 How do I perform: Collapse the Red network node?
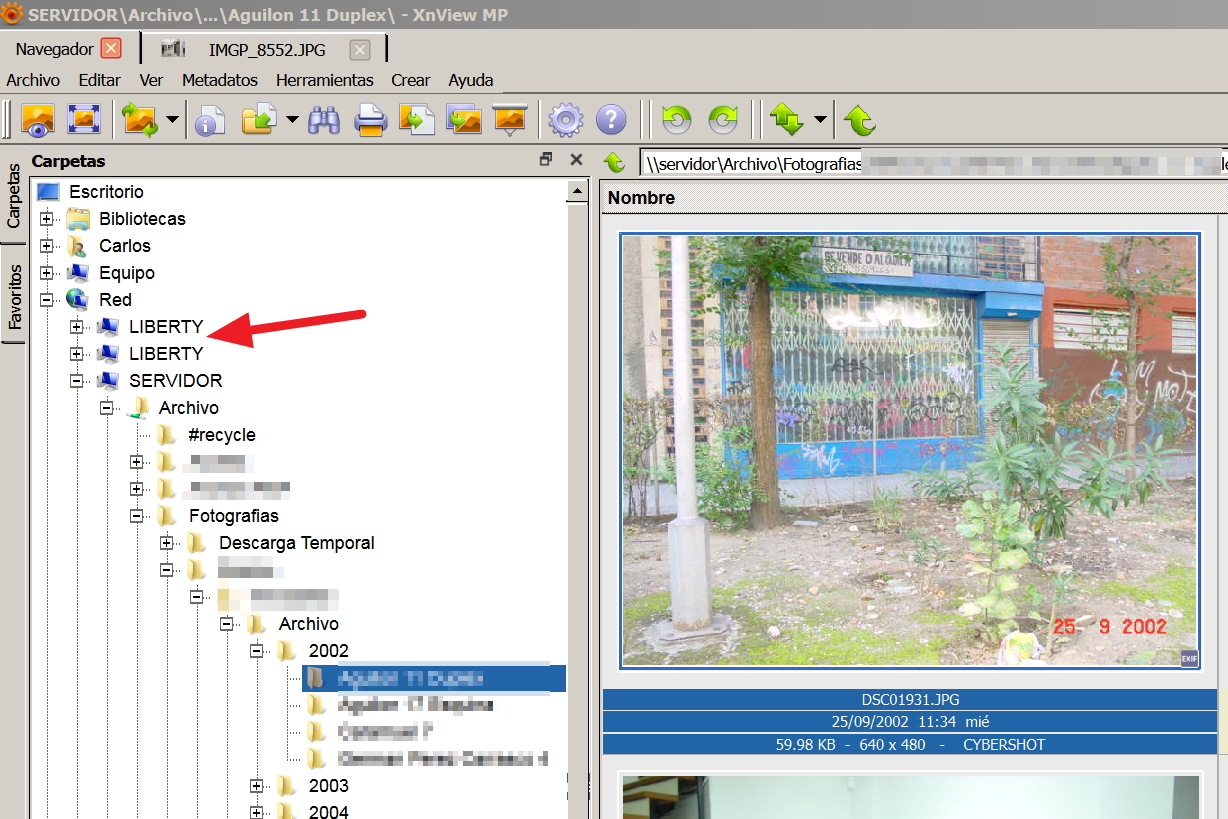(x=46, y=300)
